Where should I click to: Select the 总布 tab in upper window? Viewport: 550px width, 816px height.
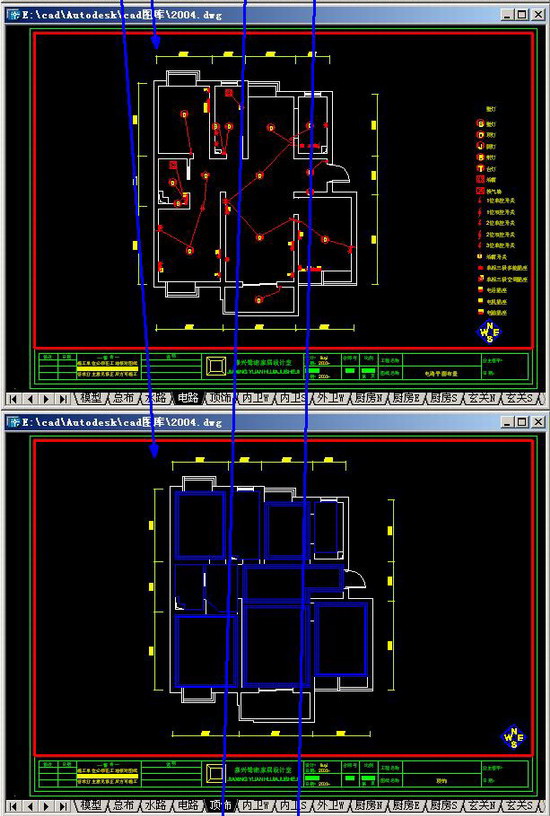coord(123,399)
